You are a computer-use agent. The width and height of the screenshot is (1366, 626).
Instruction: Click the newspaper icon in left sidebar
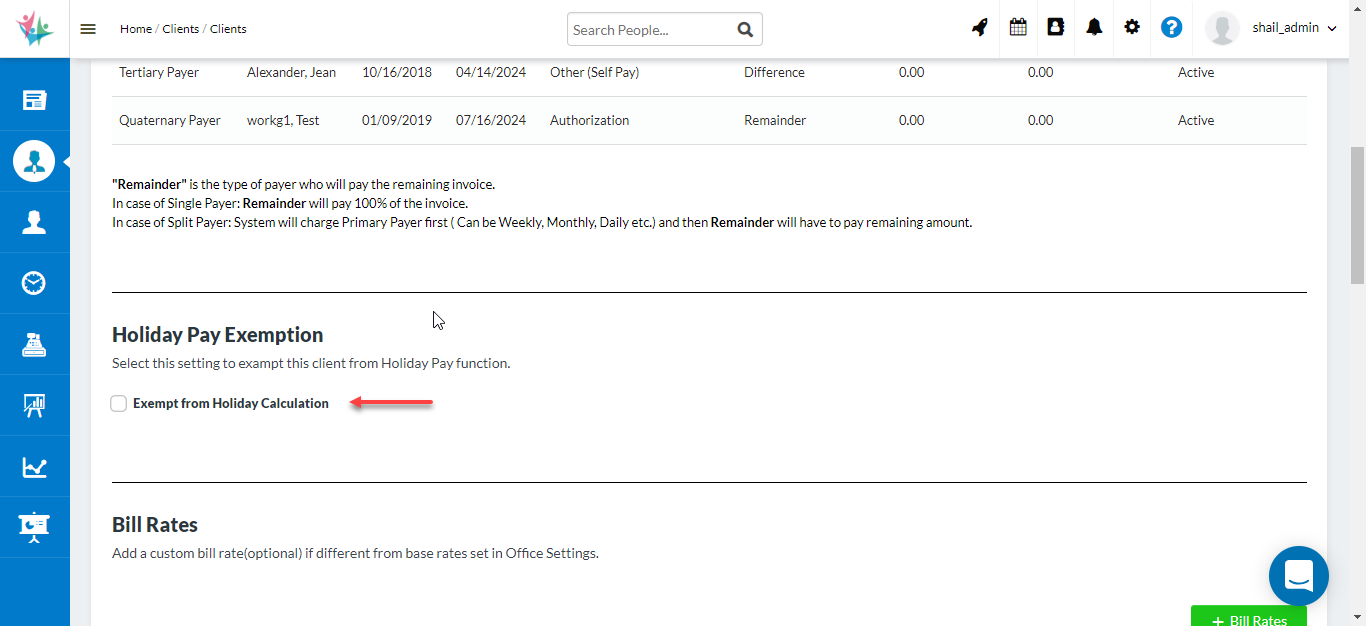click(x=34, y=100)
